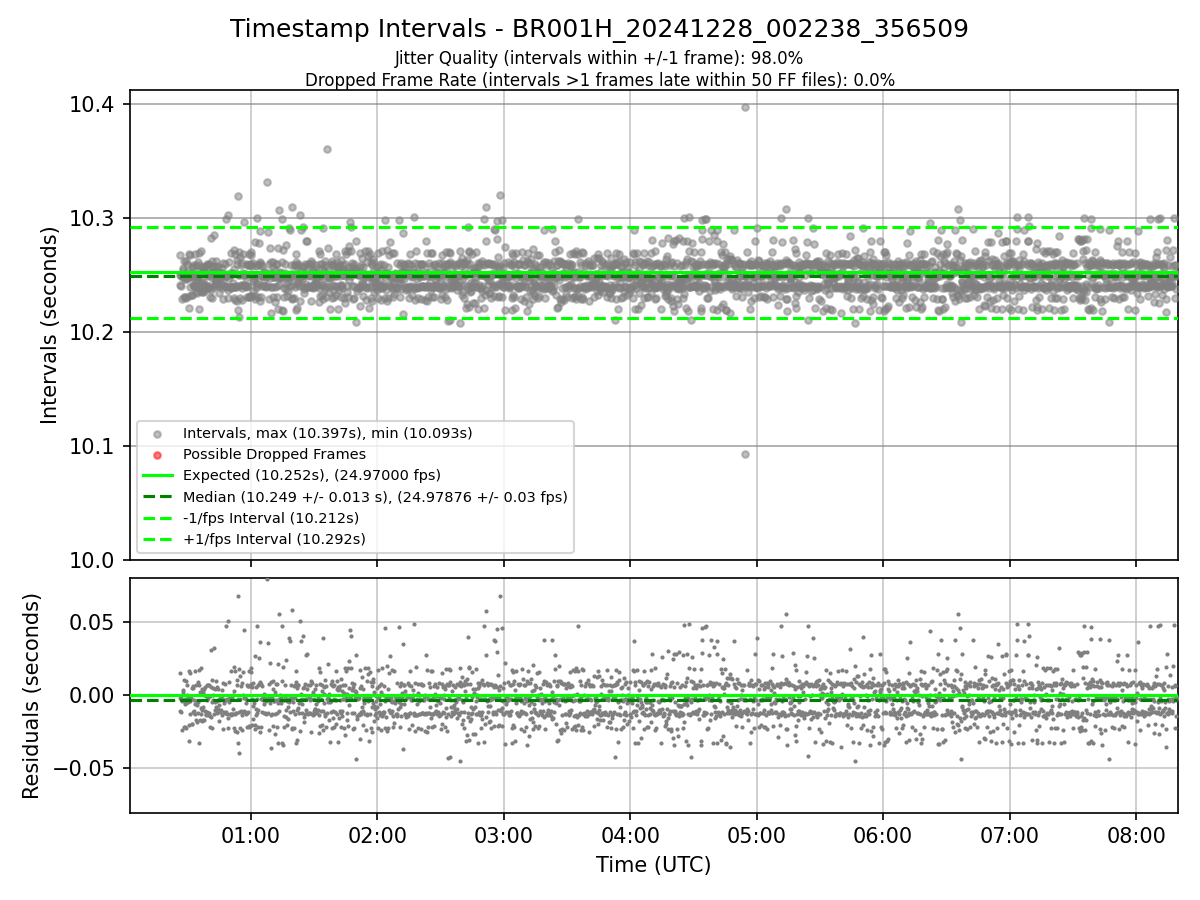Click the '05:00' time tick label
Screen dimensions: 1200x900
click(x=756, y=835)
